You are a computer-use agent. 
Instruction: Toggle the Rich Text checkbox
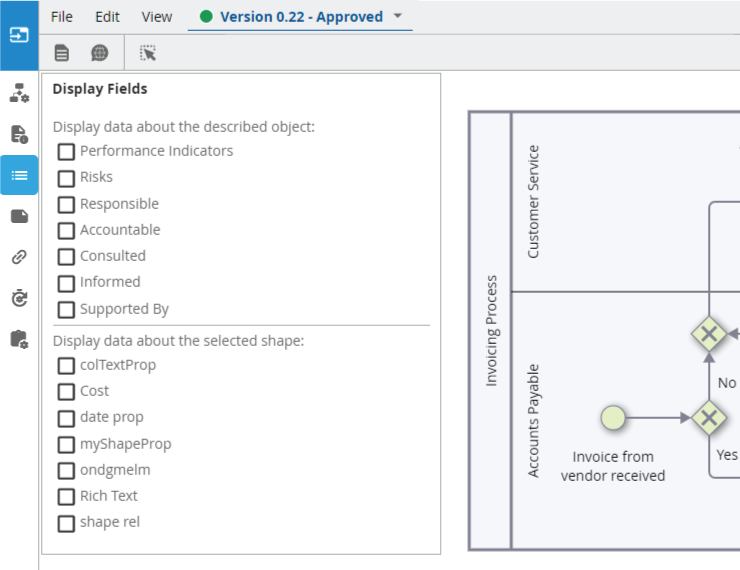(x=66, y=497)
